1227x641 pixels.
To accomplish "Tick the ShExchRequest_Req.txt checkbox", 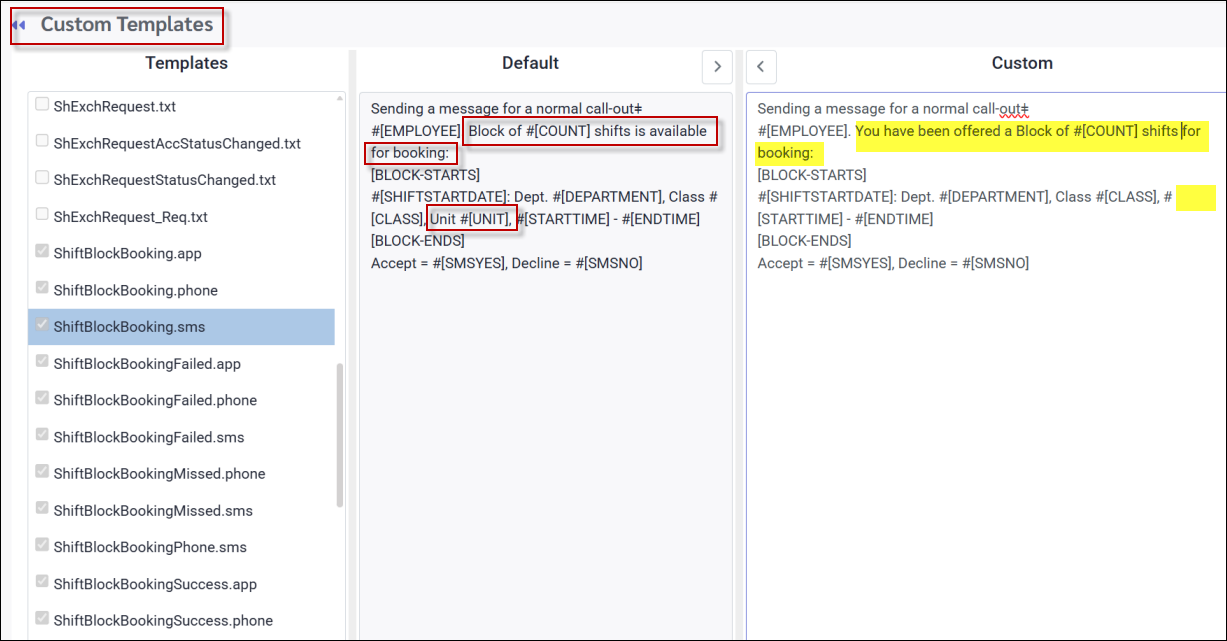I will coord(42,215).
